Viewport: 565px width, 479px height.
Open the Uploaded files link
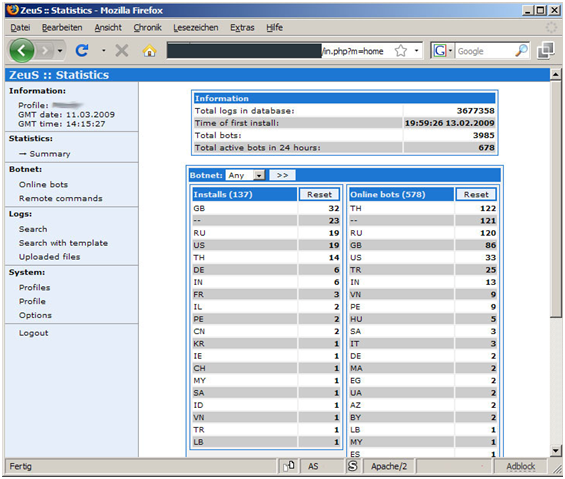click(50, 257)
